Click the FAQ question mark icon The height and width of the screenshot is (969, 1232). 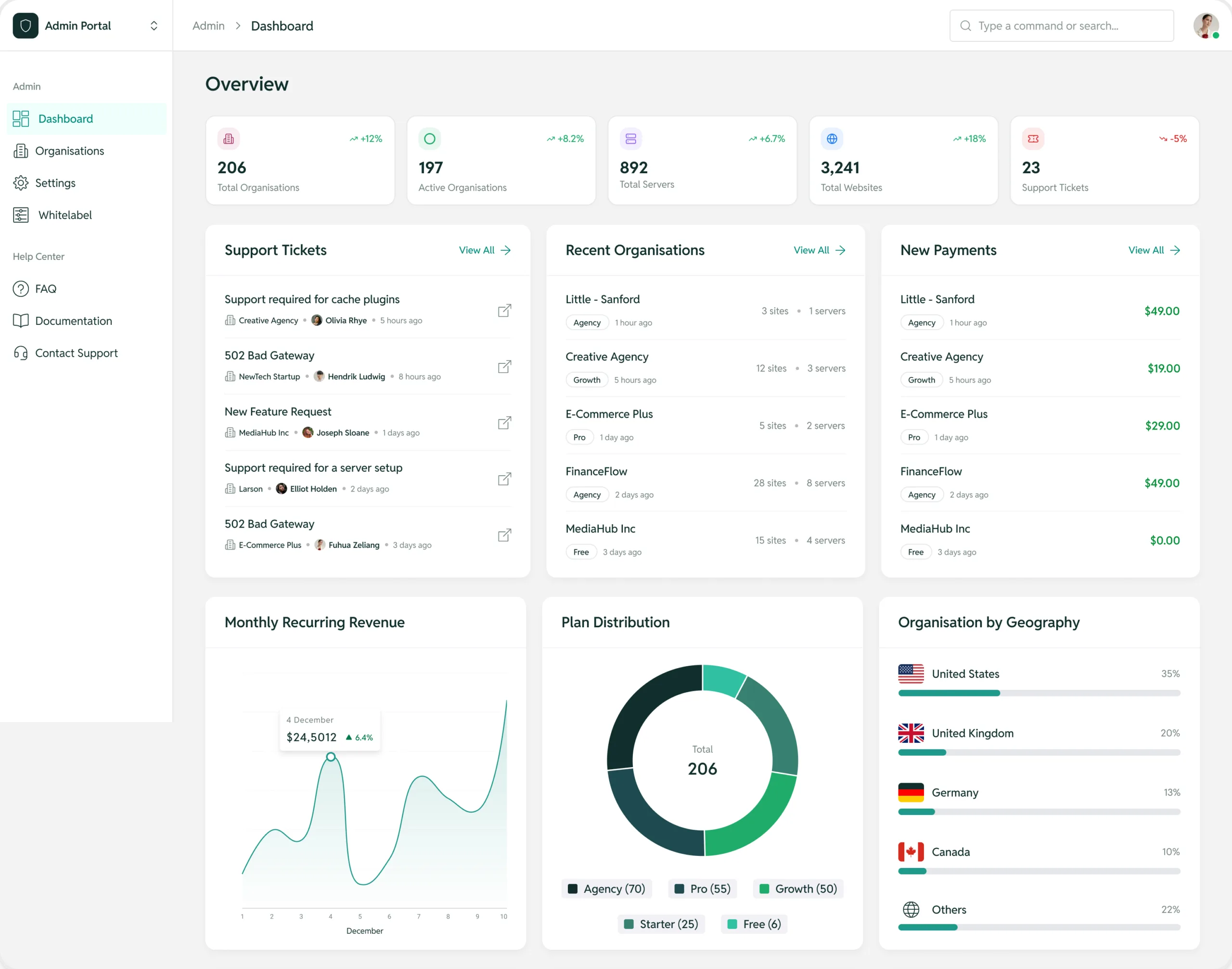(x=21, y=288)
